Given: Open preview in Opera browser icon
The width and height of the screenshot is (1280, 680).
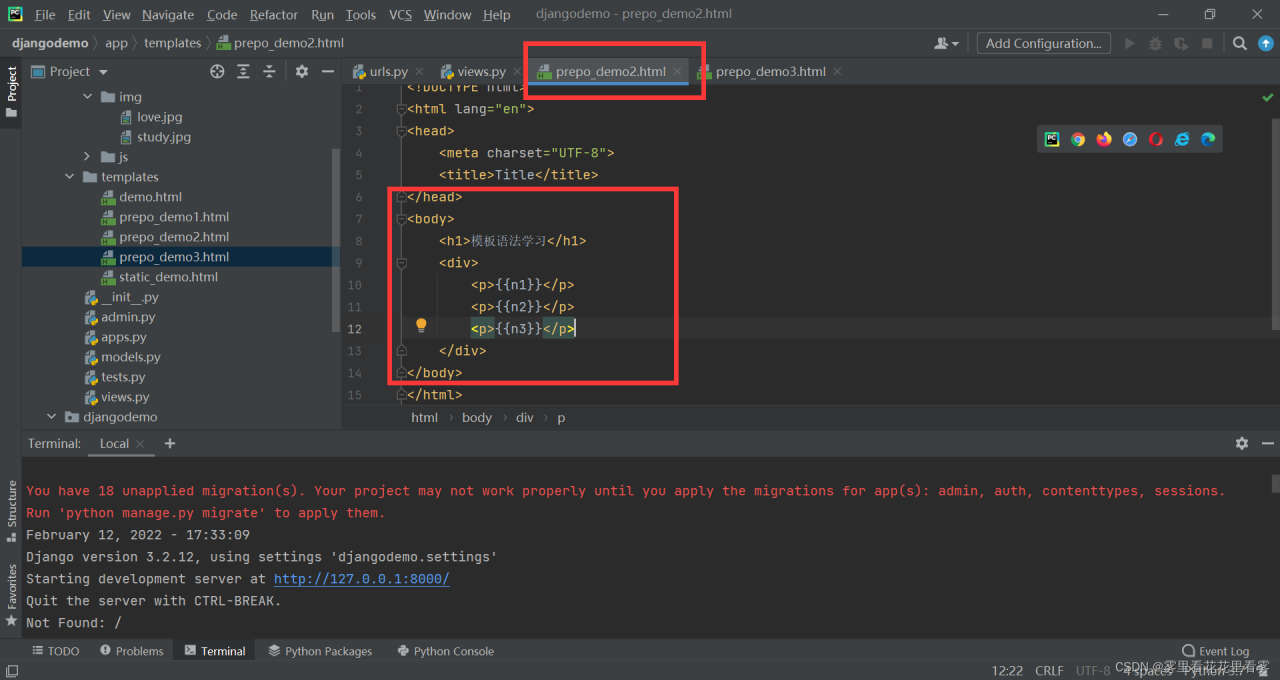Looking at the screenshot, I should [x=1156, y=140].
